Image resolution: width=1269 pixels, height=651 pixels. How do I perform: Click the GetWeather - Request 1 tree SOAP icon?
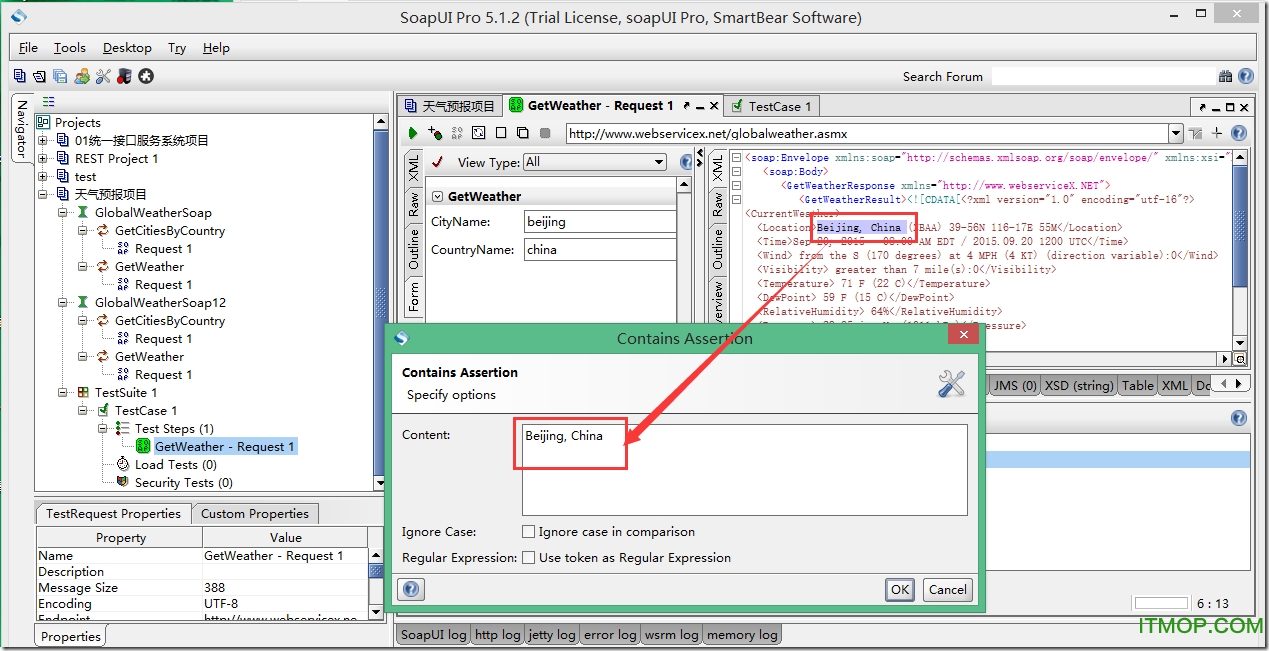[143, 446]
